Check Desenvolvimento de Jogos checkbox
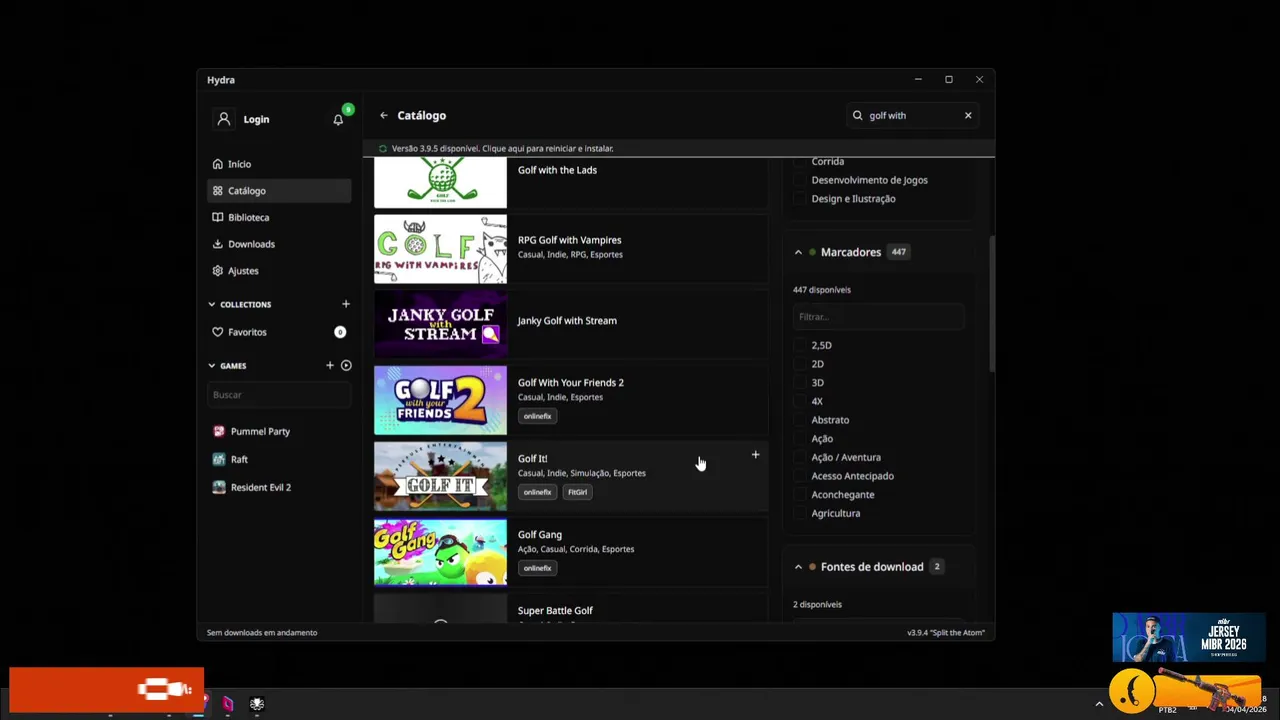 [x=799, y=180]
